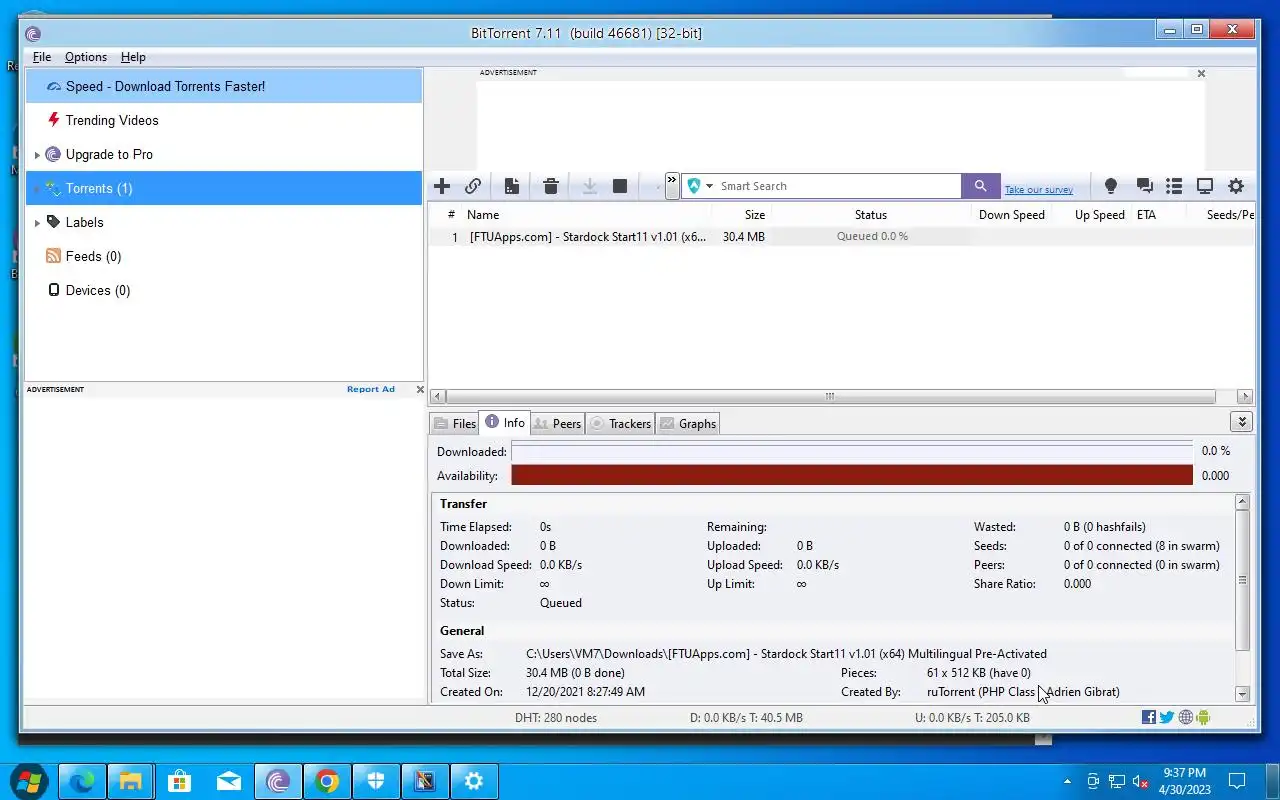Click the Trending Videos lightning icon
Image resolution: width=1280 pixels, height=800 pixels.
(x=53, y=120)
